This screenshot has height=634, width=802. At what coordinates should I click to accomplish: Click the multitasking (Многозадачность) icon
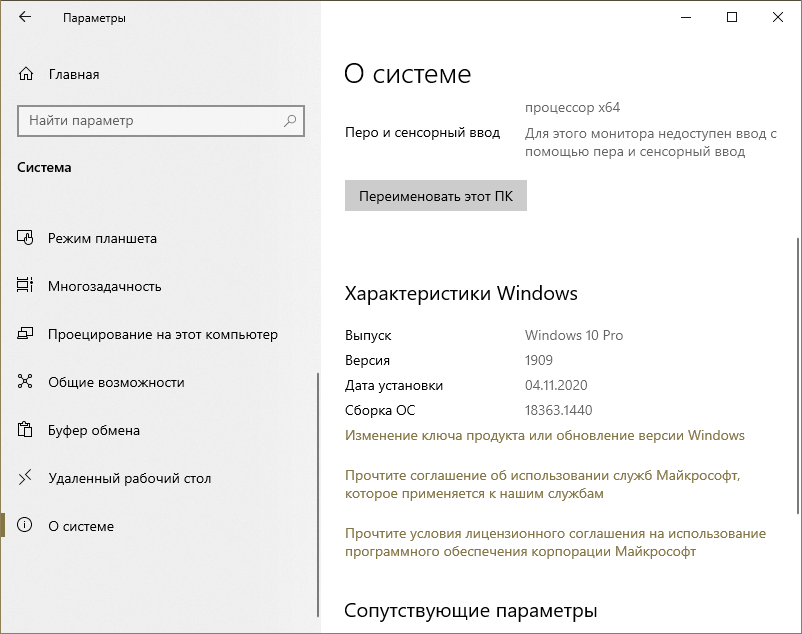[26, 287]
